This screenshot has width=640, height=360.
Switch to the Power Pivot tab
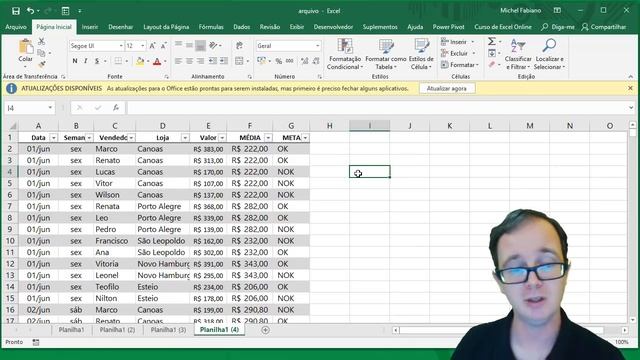tap(449, 27)
